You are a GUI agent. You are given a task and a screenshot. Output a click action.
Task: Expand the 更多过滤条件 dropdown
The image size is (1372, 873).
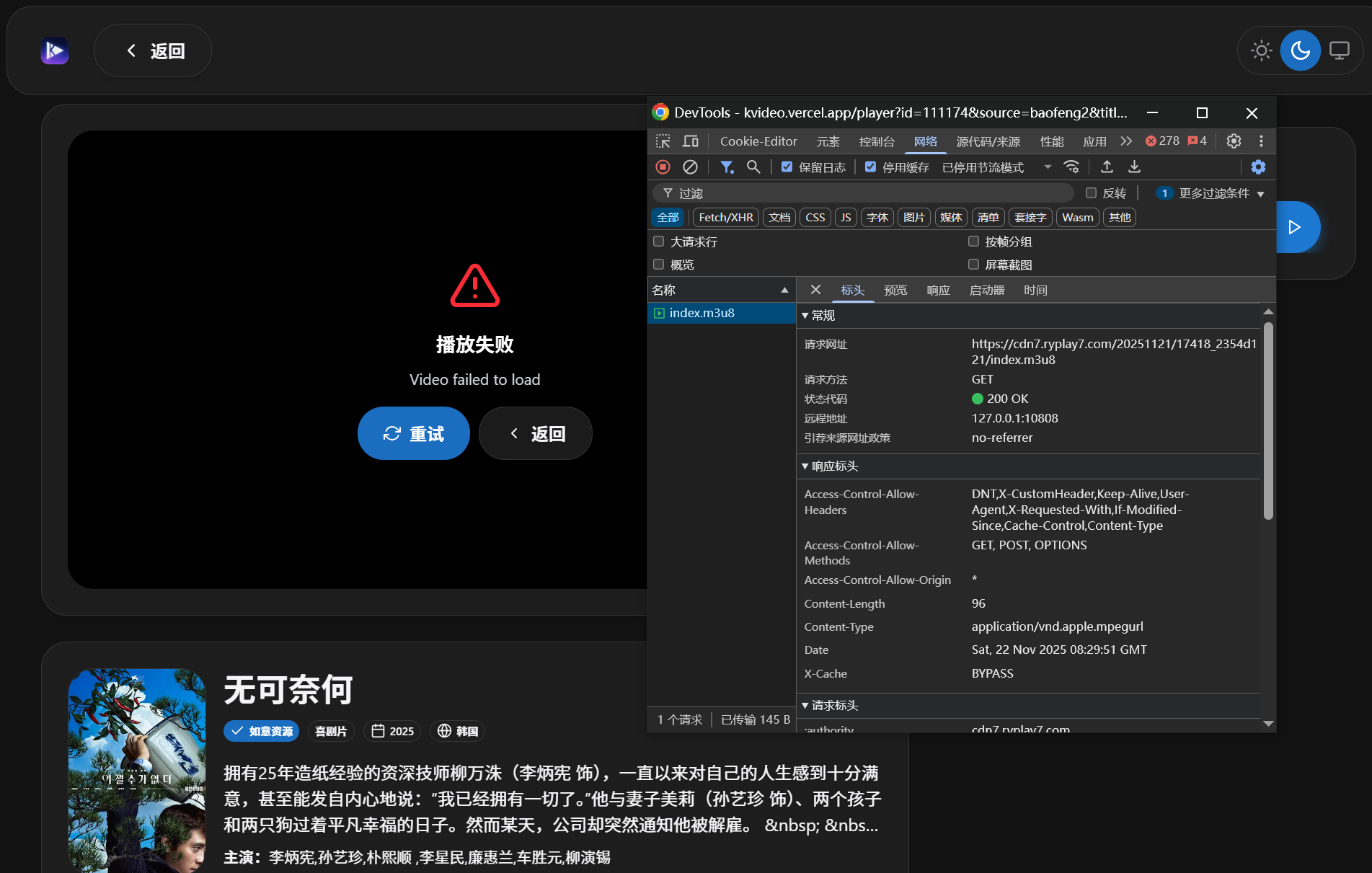1213,193
